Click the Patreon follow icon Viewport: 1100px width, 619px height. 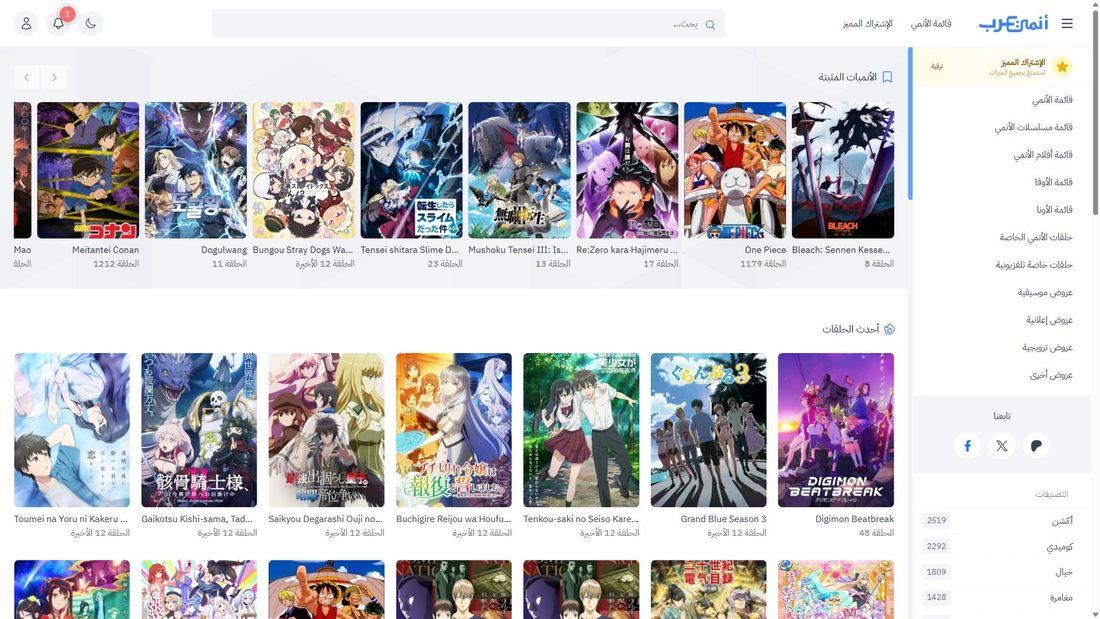(x=1036, y=446)
